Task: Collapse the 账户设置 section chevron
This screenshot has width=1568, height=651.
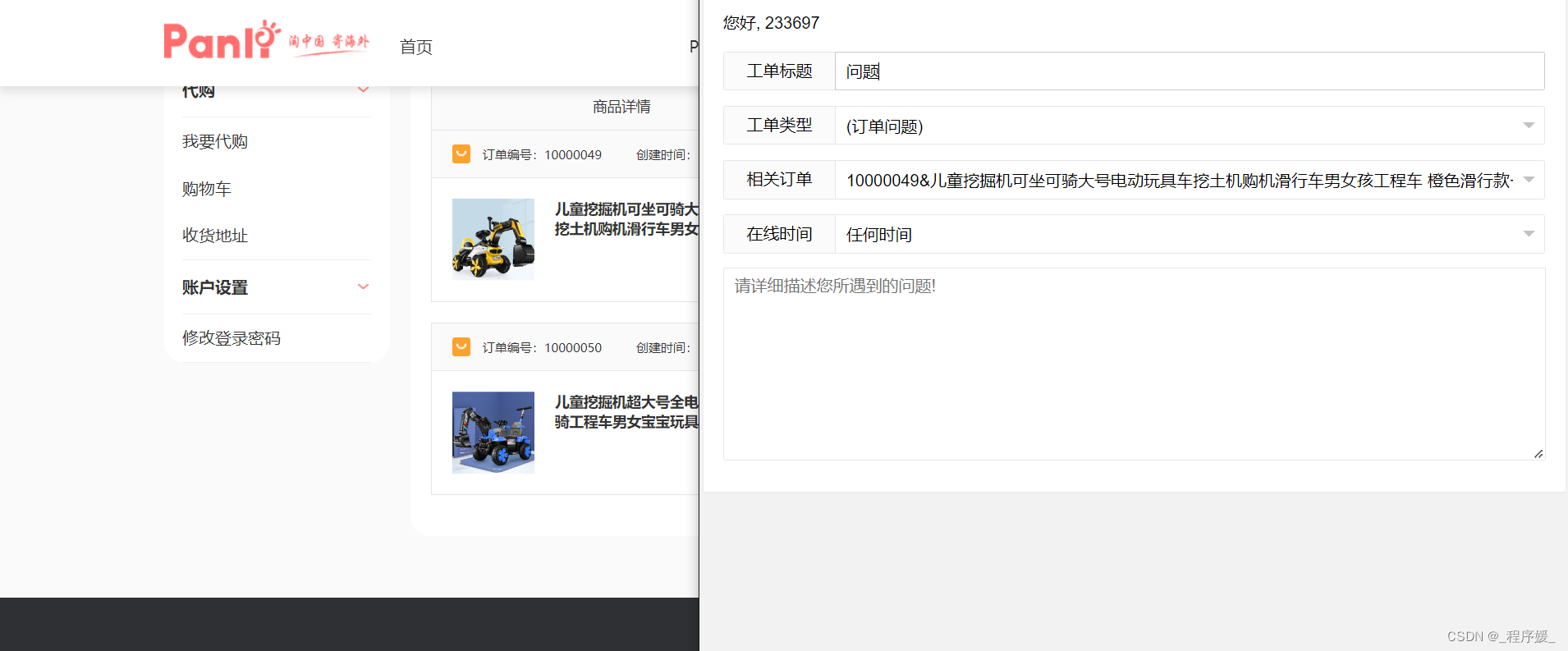Action: tap(363, 287)
